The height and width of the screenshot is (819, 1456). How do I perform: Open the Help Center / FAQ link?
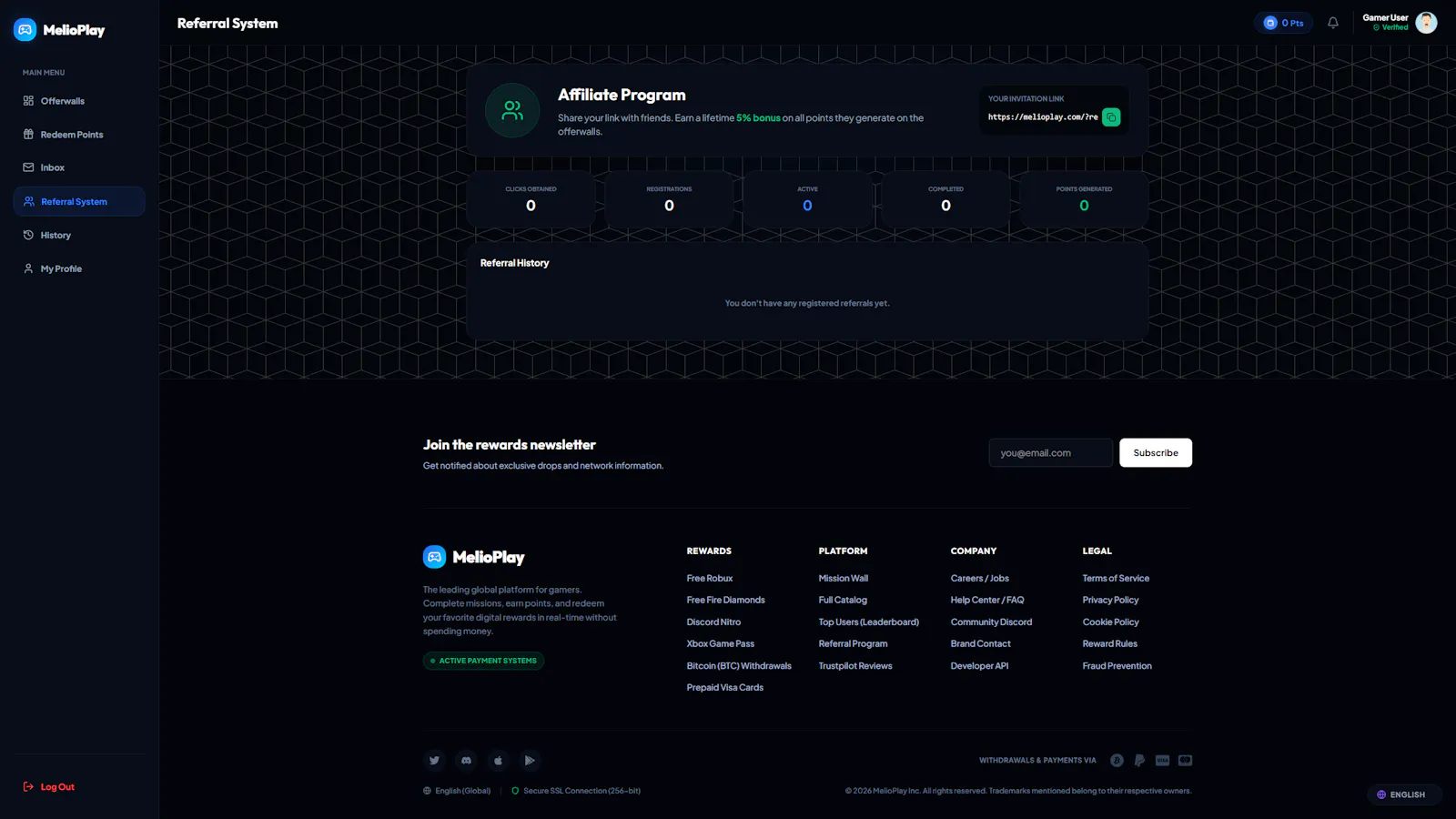(987, 601)
